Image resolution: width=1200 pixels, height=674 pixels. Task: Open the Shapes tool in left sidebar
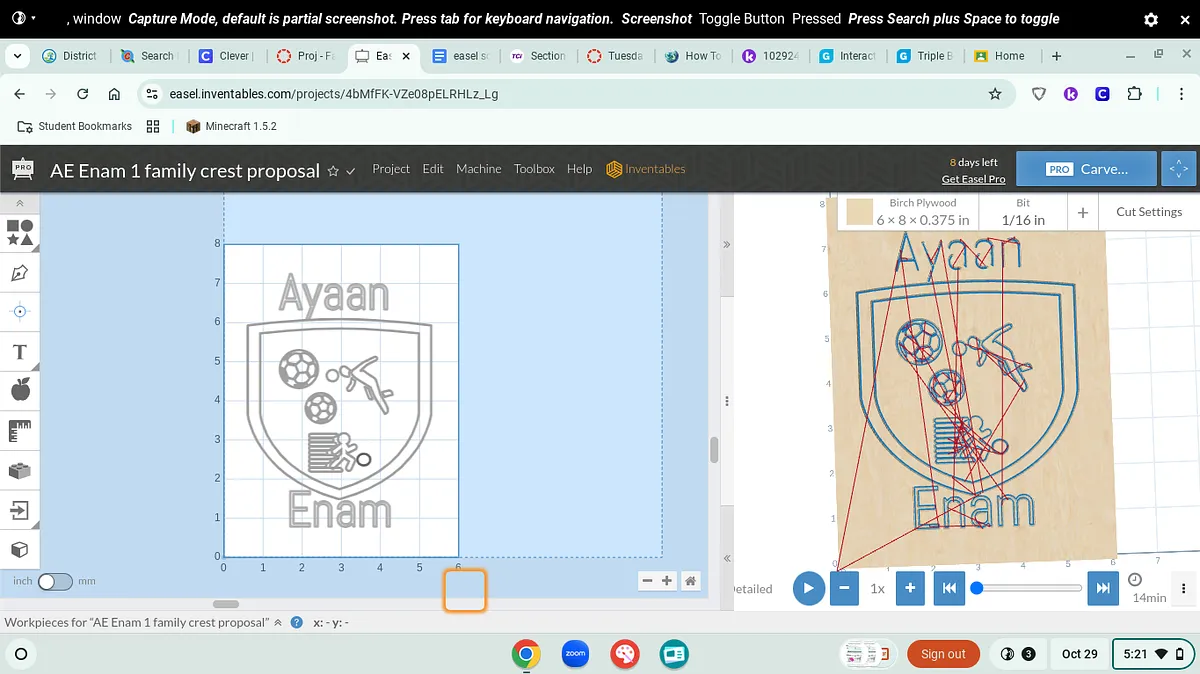coord(20,232)
